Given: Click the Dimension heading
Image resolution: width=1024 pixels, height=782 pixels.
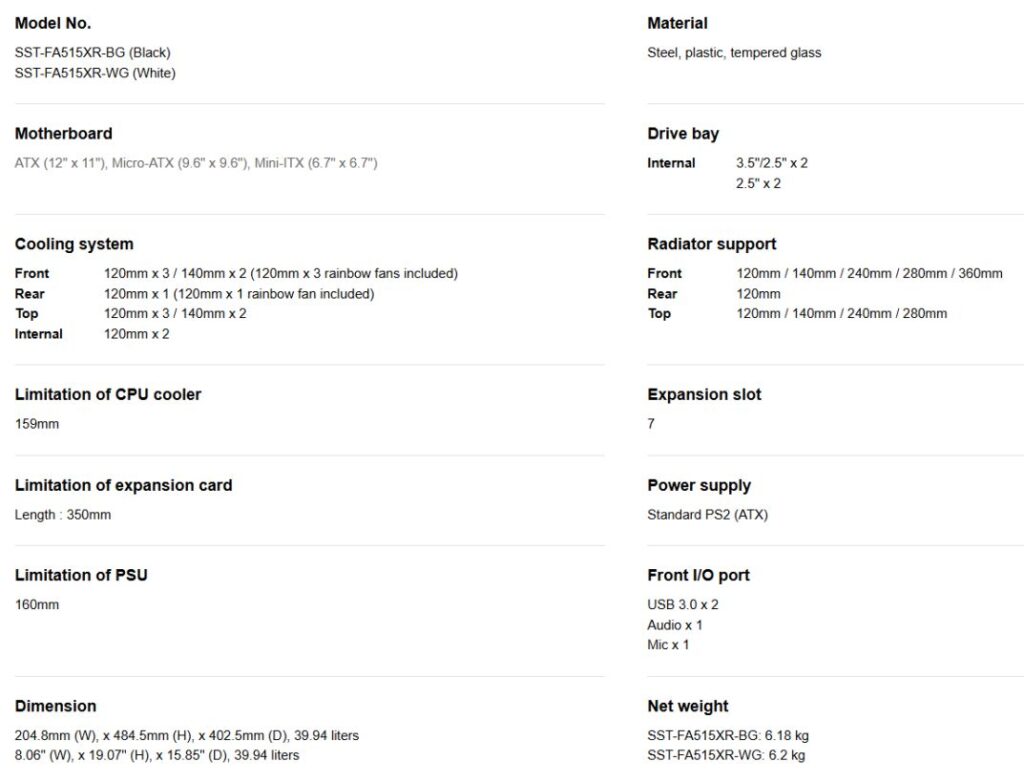Looking at the screenshot, I should pyautogui.click(x=56, y=706).
